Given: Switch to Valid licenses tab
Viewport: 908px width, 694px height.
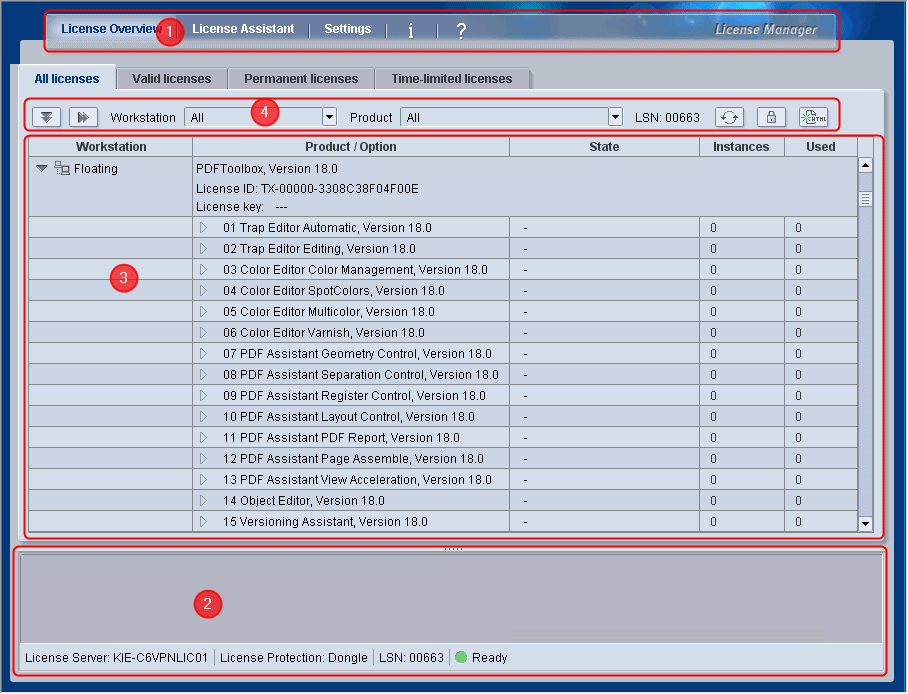Looking at the screenshot, I should pyautogui.click(x=171, y=79).
